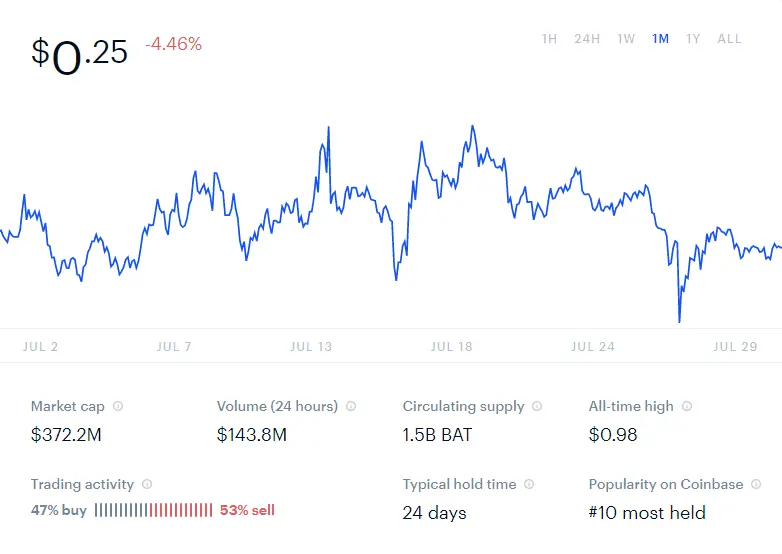Open the info icon beside Market cap
Image resolution: width=782 pixels, height=554 pixels.
coord(118,406)
